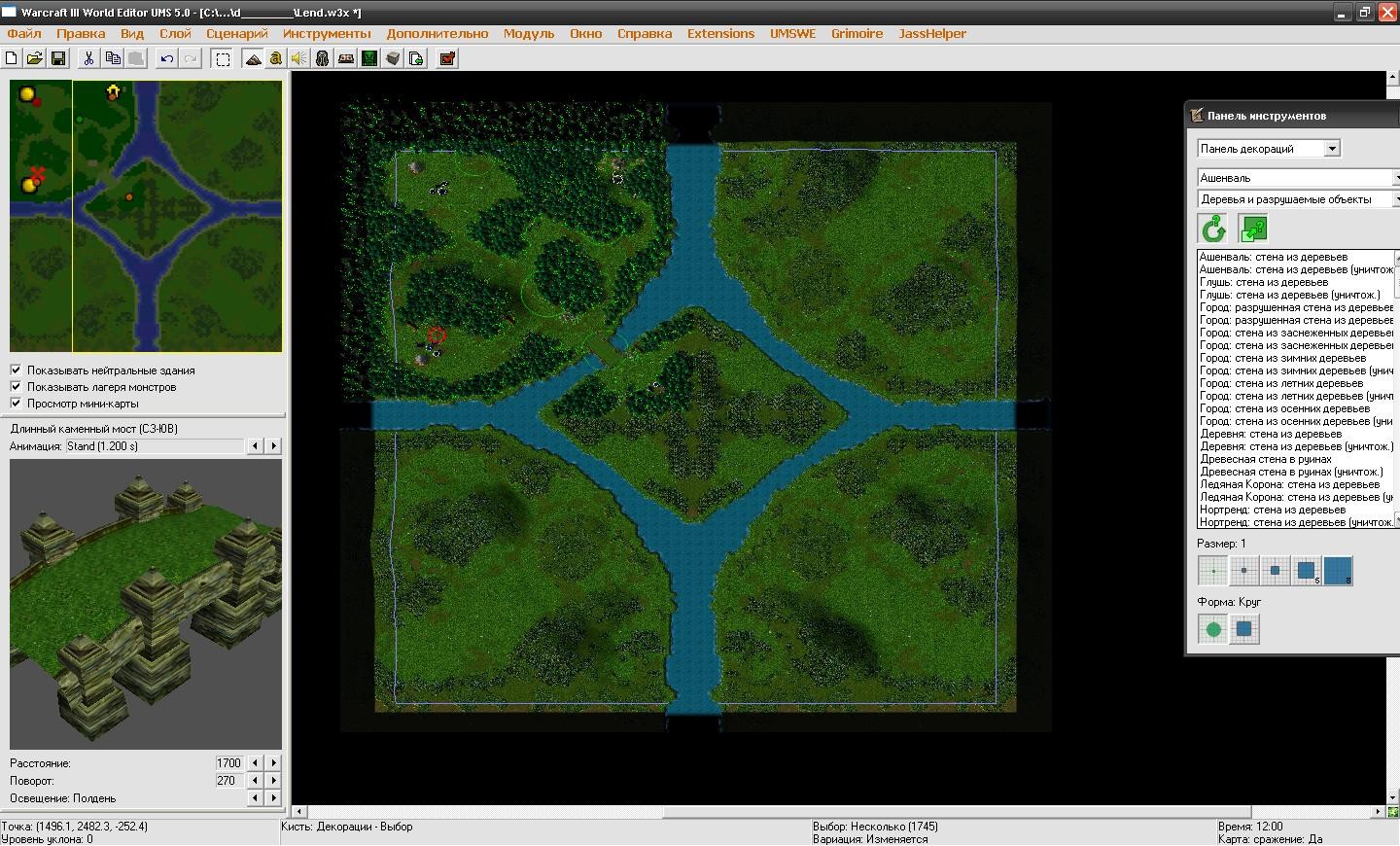Click the horizontal scrollbar thumb under map view

pos(957,811)
